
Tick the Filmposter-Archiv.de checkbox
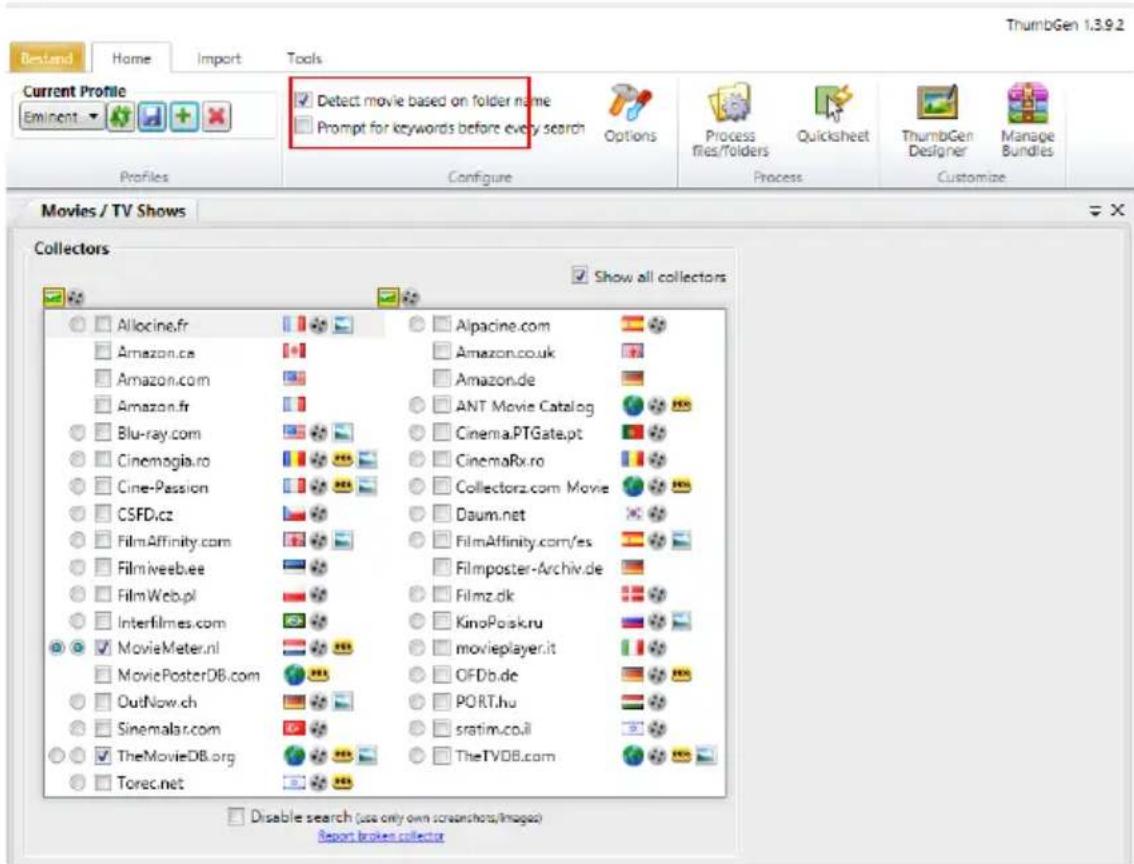tap(441, 568)
